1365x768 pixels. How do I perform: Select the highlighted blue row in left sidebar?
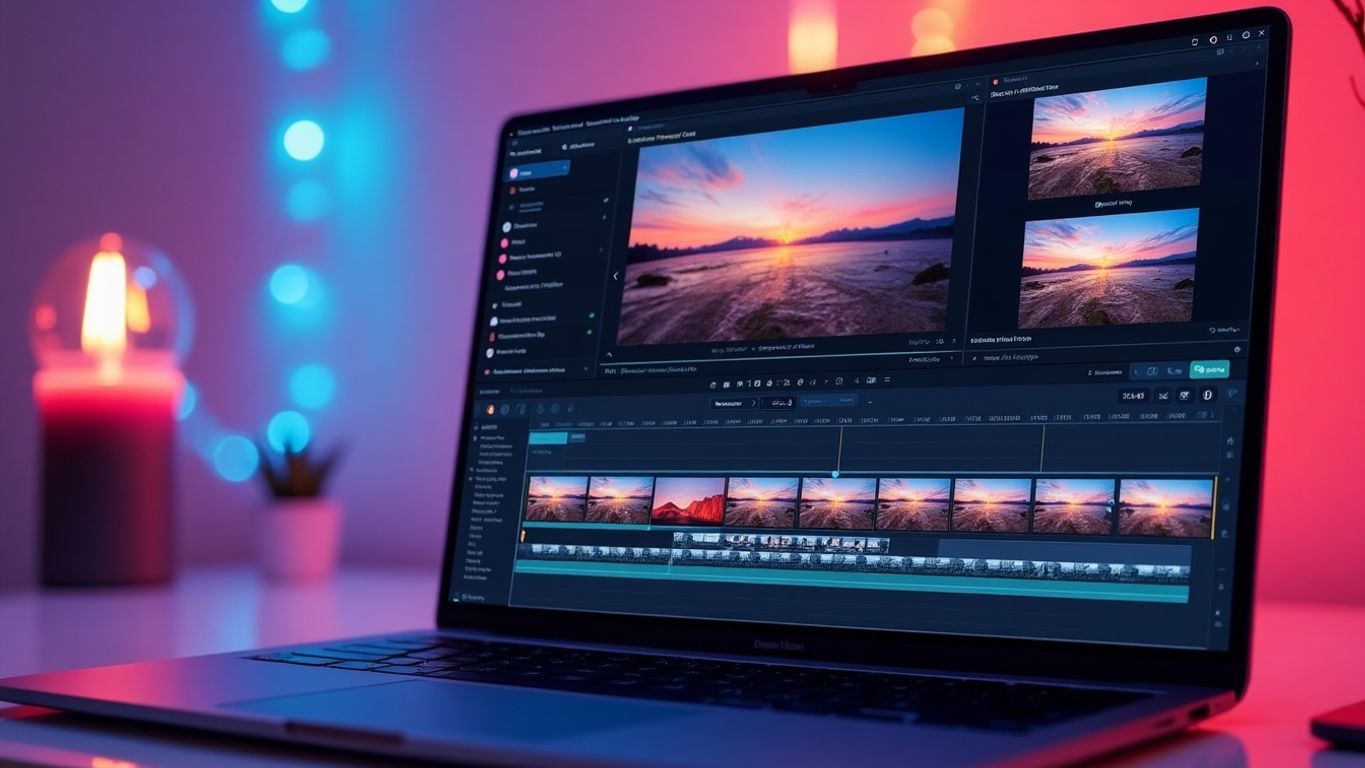click(x=539, y=173)
